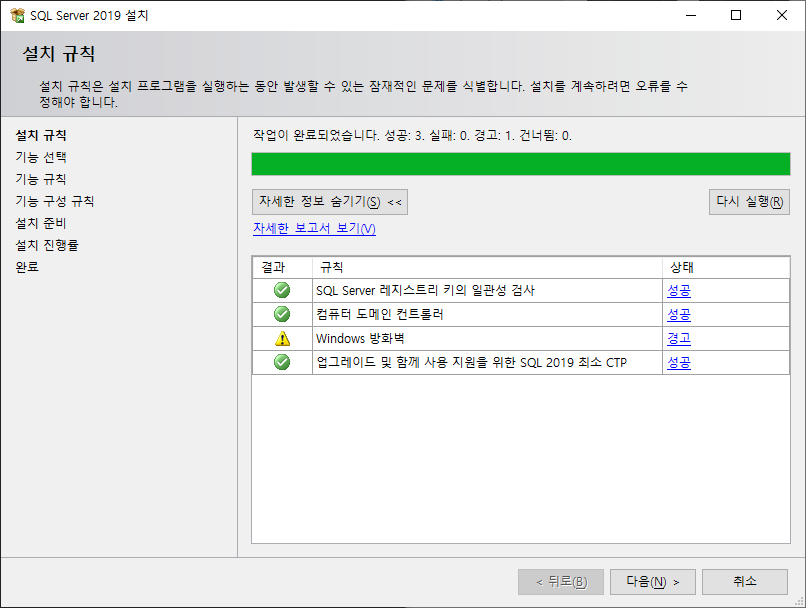The image size is (806, 608).
Task: Select 설치 준비 step in sidebar
Action: tap(41, 223)
